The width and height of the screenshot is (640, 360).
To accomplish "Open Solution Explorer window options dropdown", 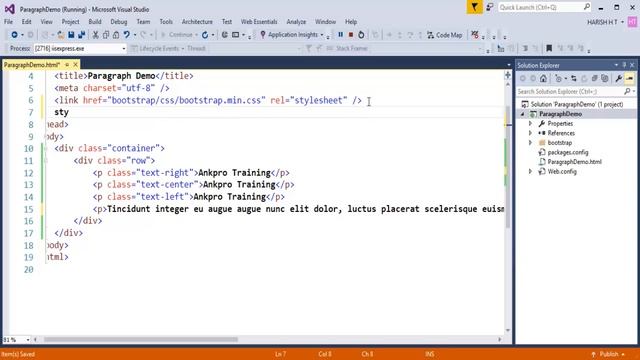I will click(616, 65).
